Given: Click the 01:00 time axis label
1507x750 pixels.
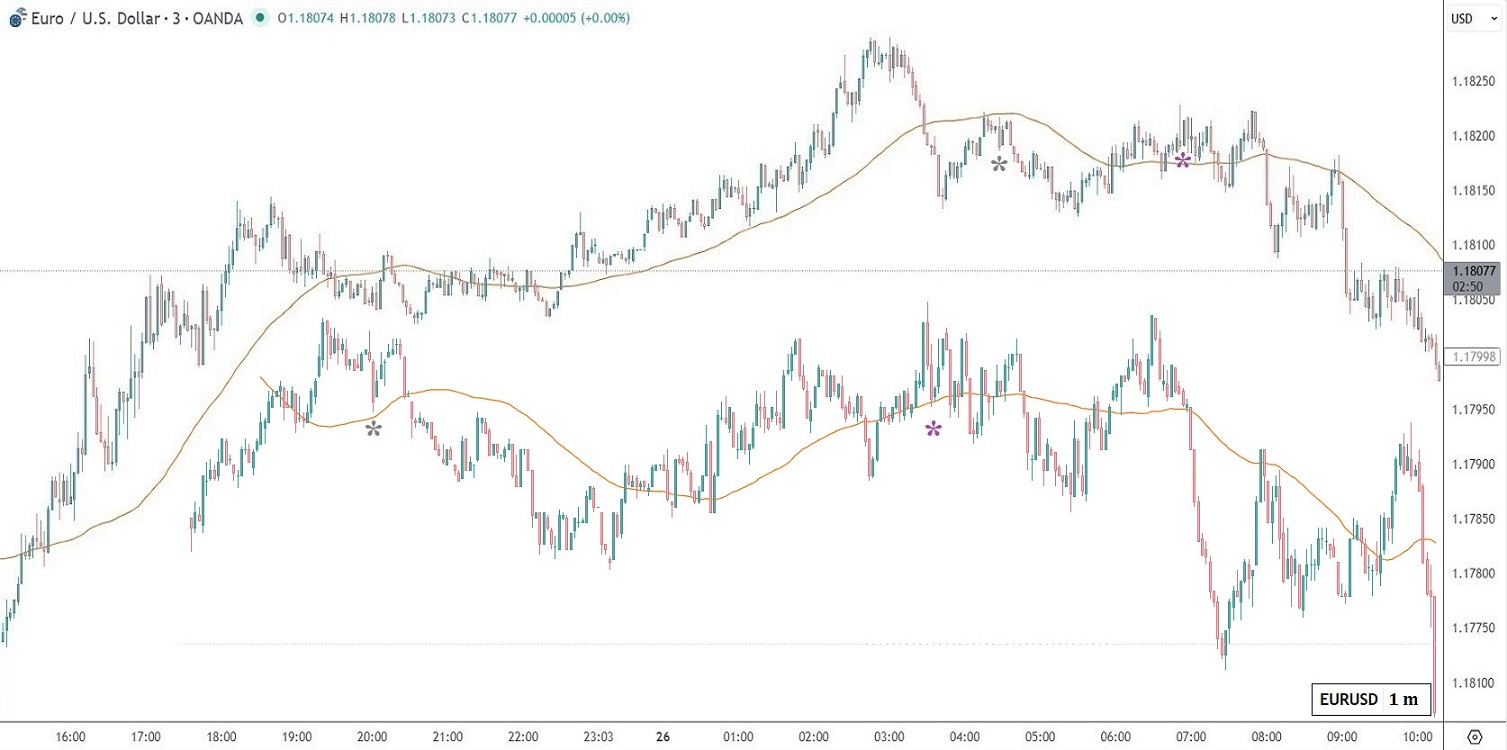Looking at the screenshot, I should pos(738,737).
